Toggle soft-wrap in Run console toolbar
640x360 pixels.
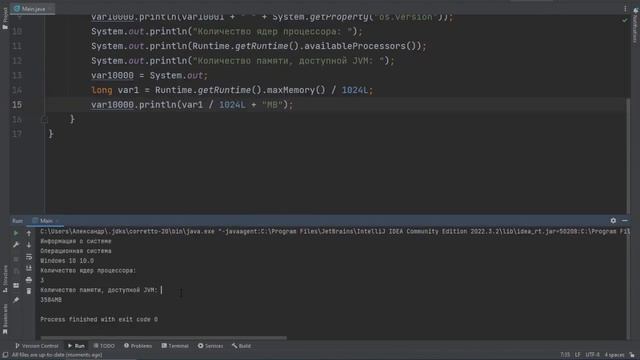click(29, 256)
